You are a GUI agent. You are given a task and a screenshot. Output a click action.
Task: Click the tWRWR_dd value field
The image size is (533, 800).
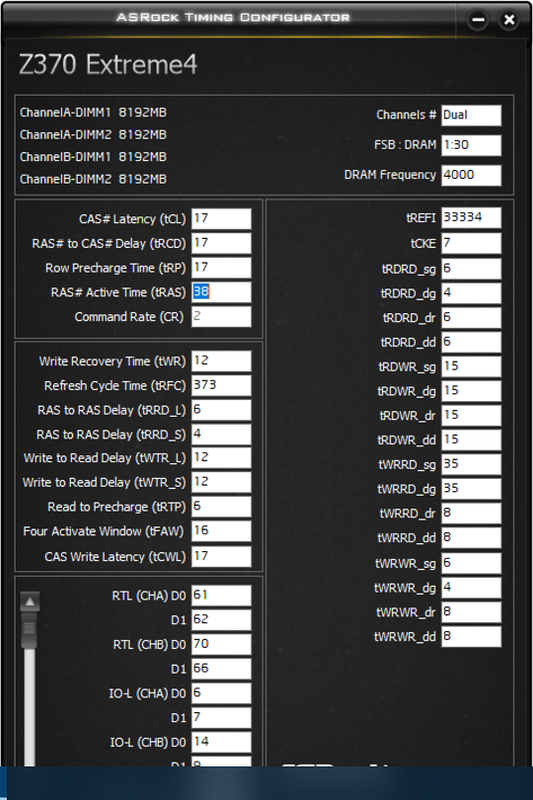(x=471, y=637)
